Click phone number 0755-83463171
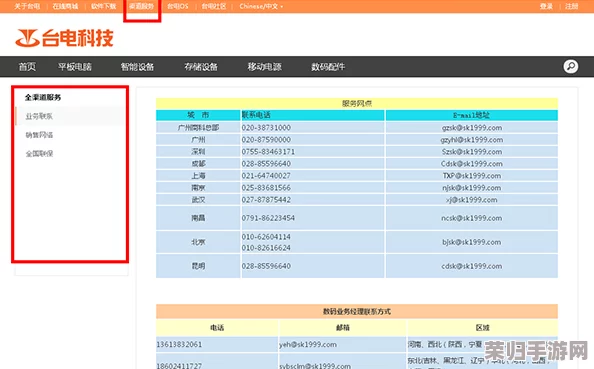 tap(268, 152)
